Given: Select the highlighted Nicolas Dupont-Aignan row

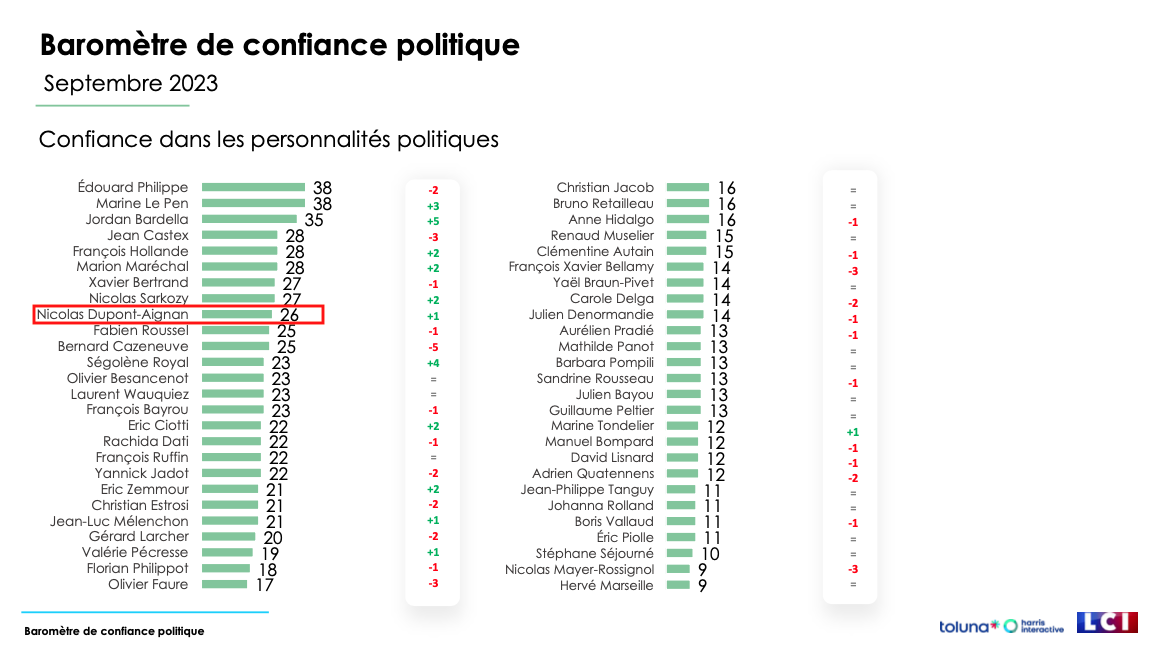Looking at the screenshot, I should click(178, 315).
